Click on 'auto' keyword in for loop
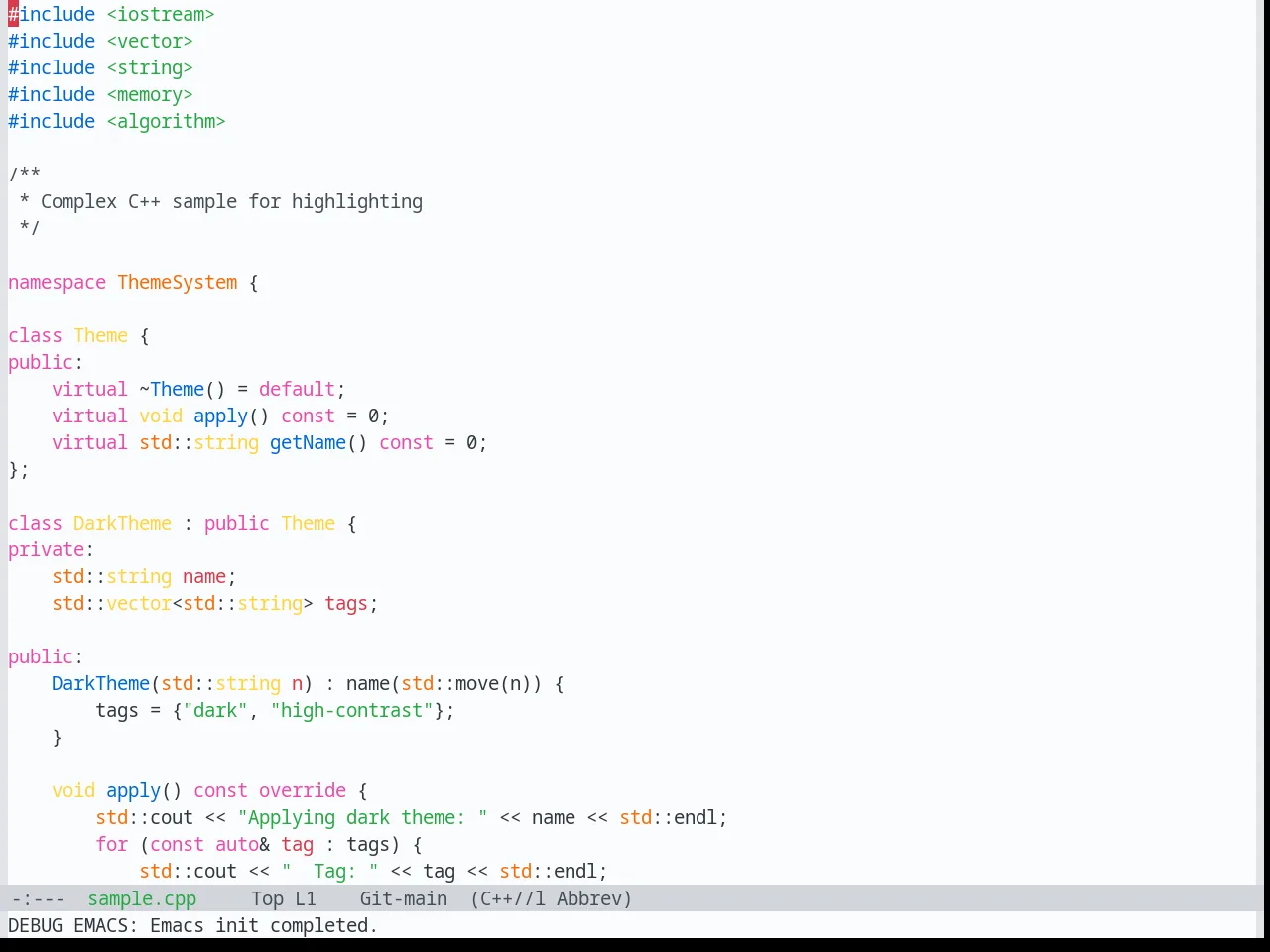Screen dimensions: 1270x952 237,844
